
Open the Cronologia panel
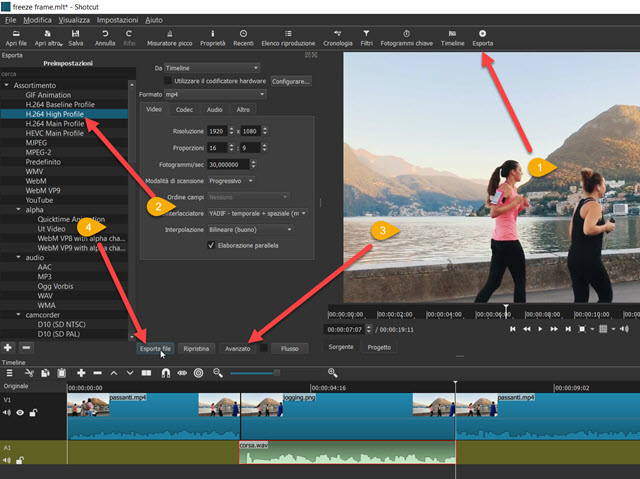point(338,38)
